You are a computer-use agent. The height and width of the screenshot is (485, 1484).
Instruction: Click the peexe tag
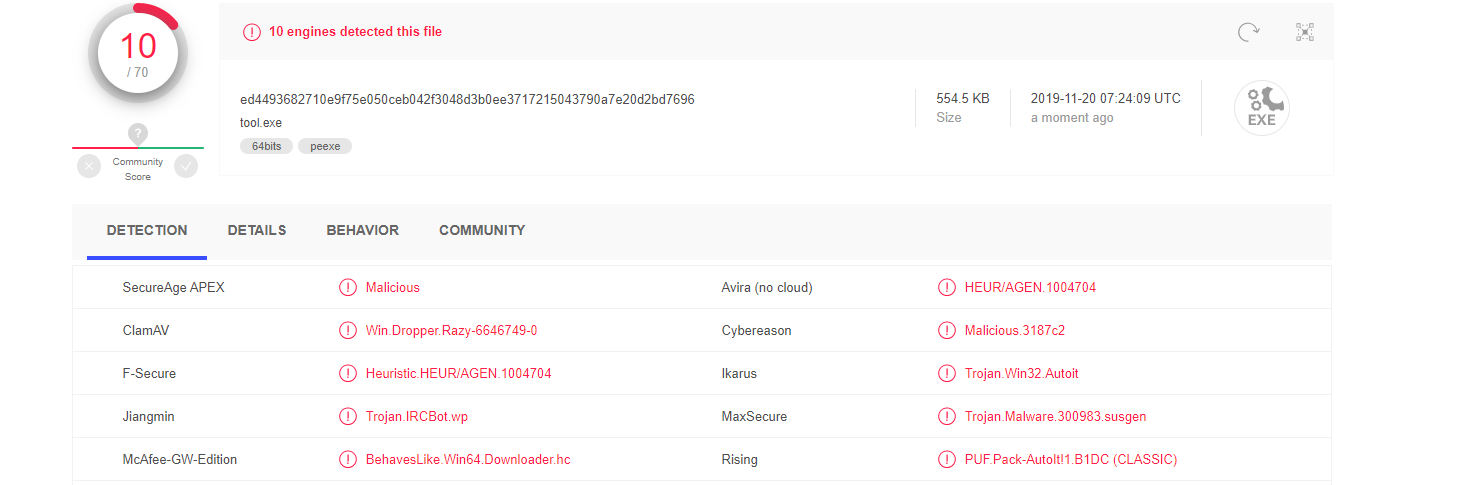(x=325, y=146)
